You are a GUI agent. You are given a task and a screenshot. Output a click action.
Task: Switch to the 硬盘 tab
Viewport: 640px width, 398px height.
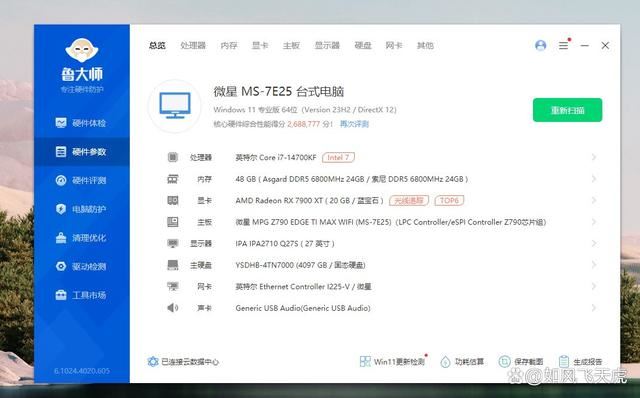point(363,45)
